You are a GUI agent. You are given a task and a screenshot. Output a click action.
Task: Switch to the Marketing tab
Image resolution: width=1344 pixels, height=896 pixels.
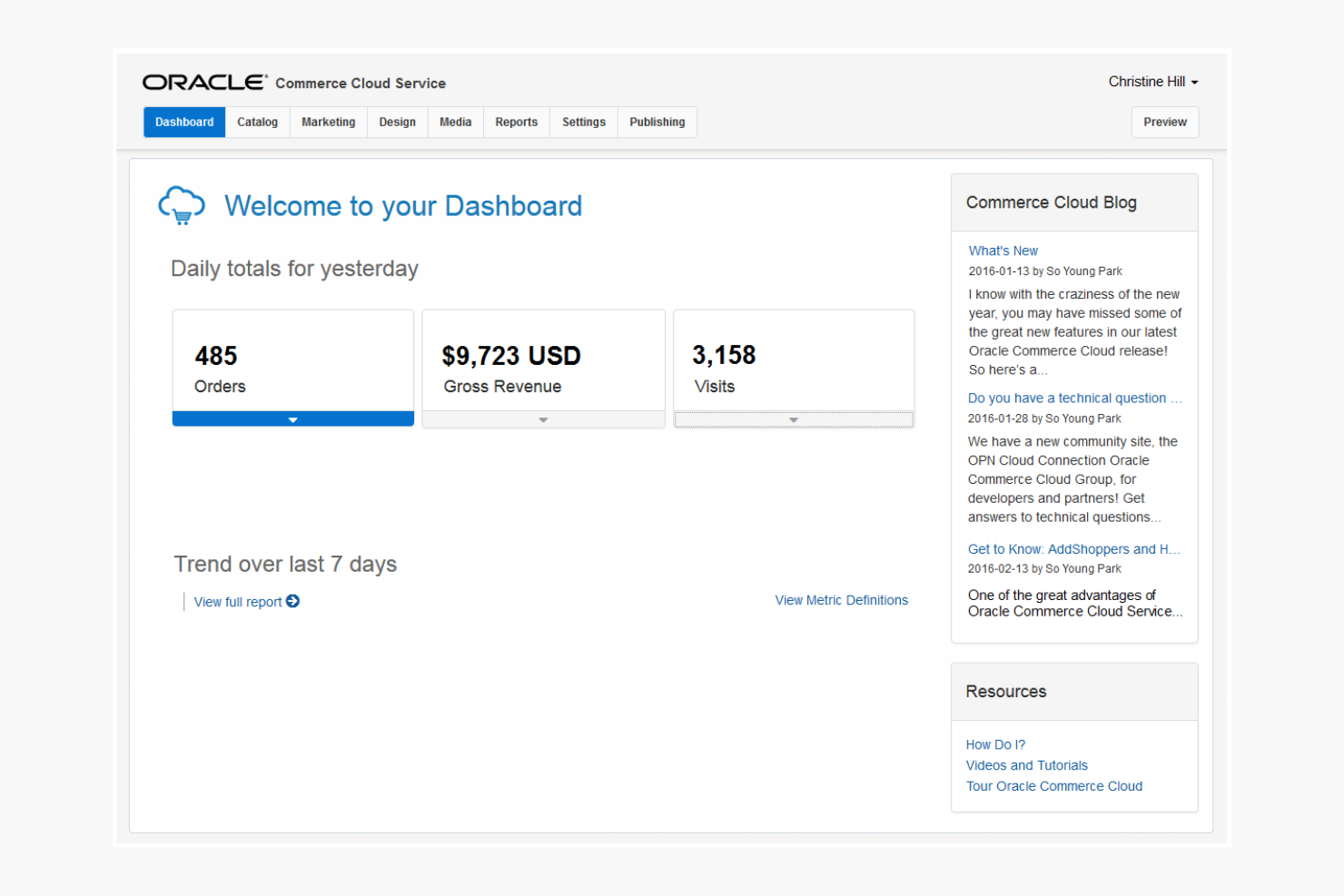coord(328,122)
